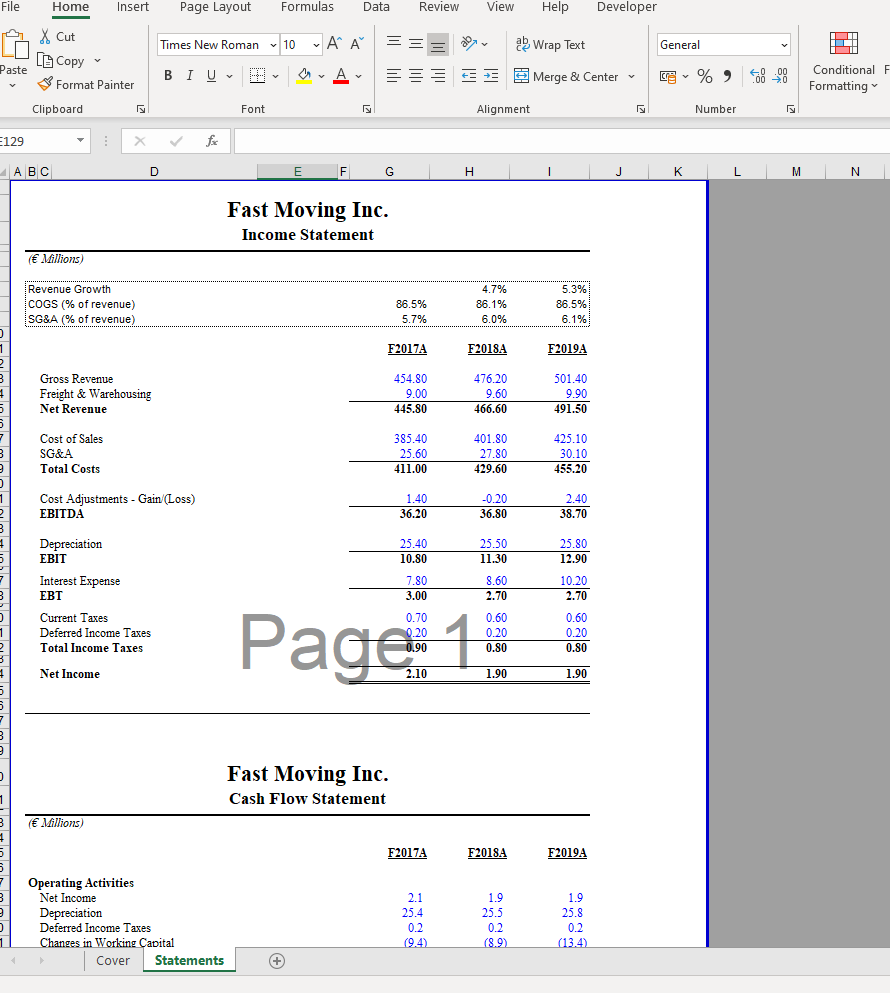Viewport: 890px width, 993px height.
Task: Expand Copy options arrow
Action: coord(98,61)
